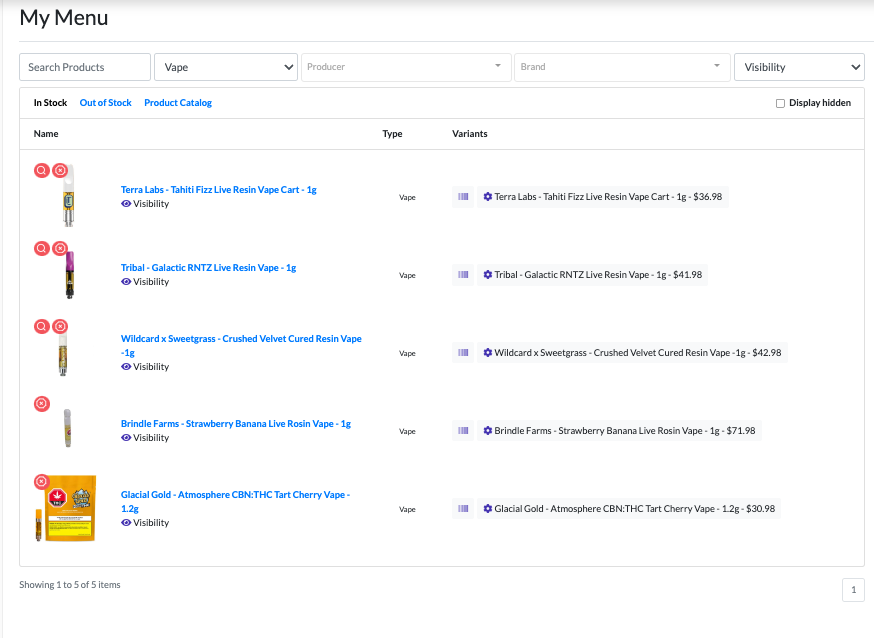
Task: Switch to the In Stock tab
Action: coord(50,103)
